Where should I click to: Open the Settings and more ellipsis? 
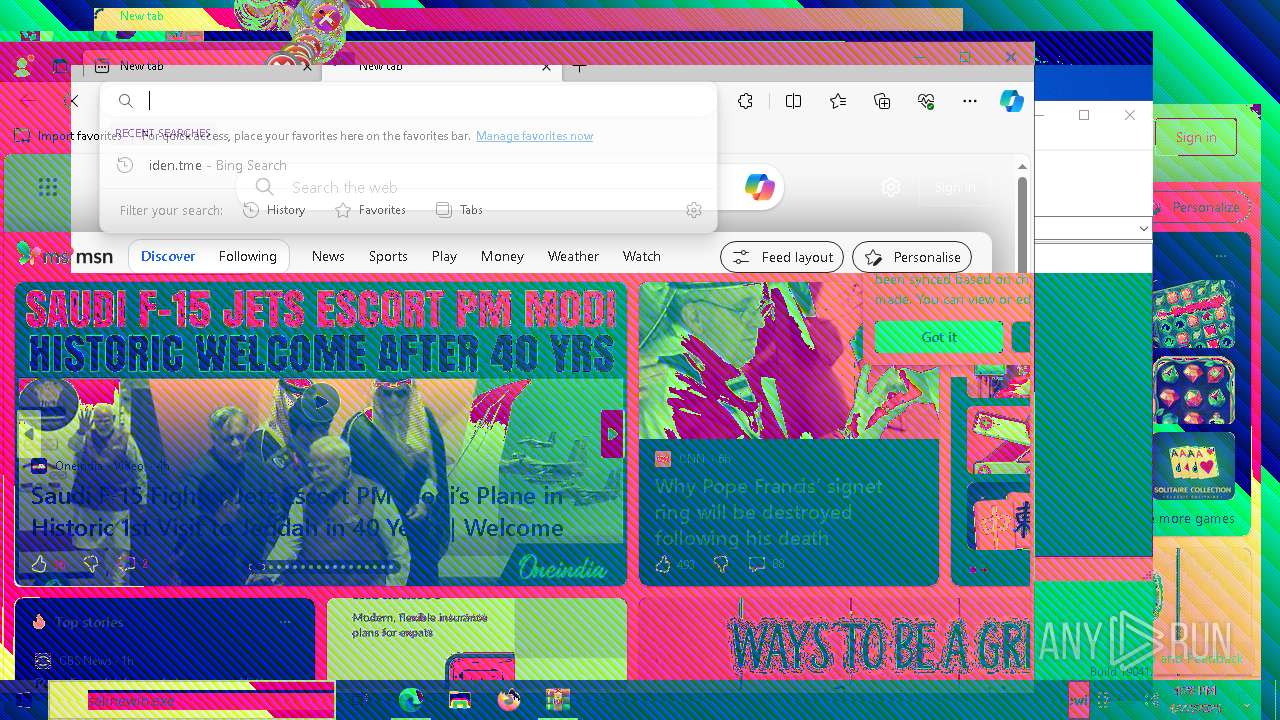[970, 101]
